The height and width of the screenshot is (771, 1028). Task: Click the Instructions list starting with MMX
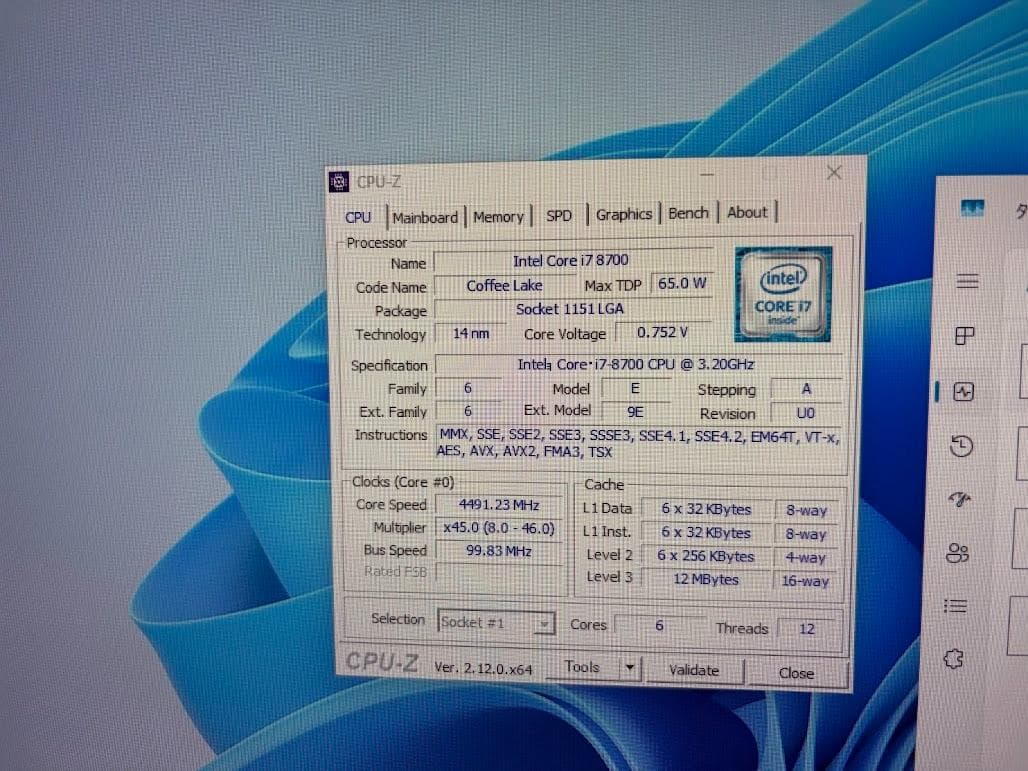click(x=637, y=444)
